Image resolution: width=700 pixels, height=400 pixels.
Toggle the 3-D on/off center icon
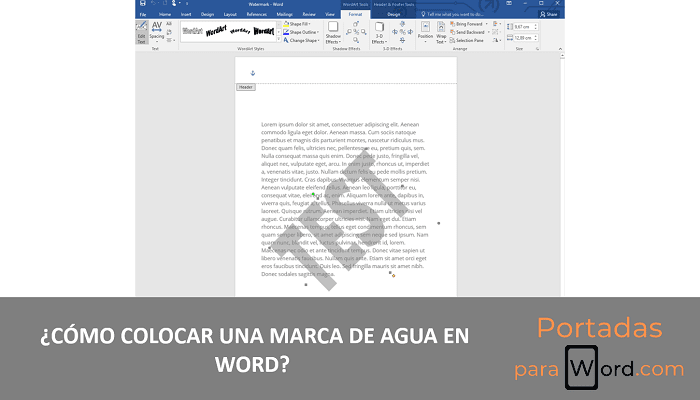tap(402, 32)
